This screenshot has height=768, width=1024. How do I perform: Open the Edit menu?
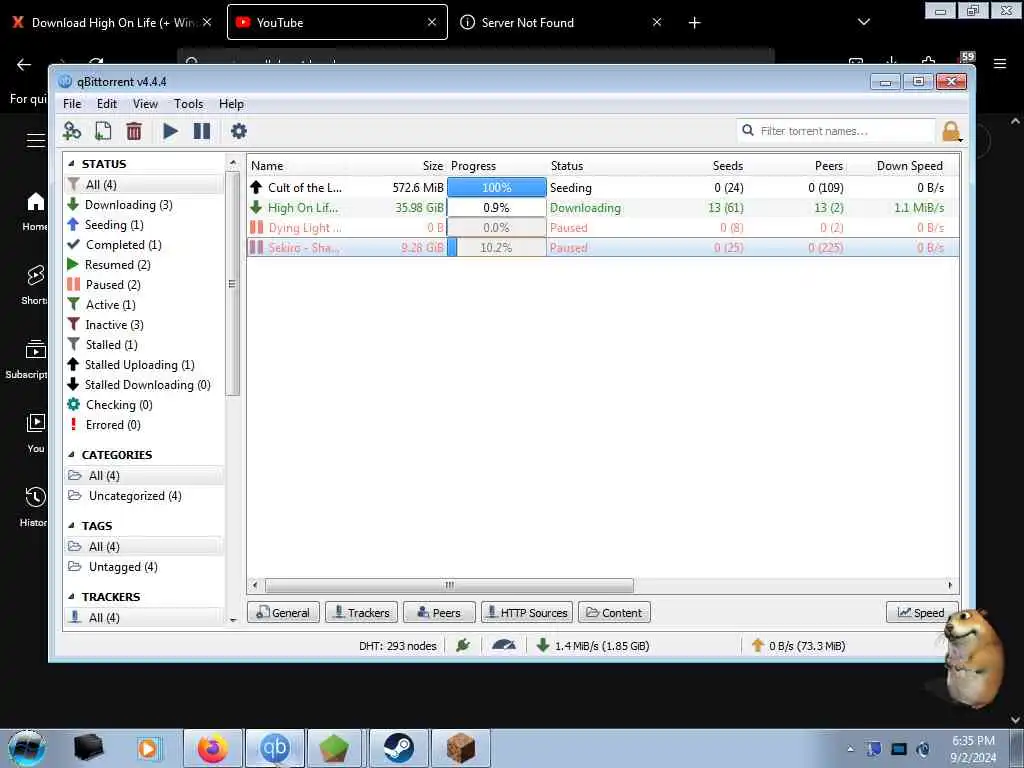106,104
